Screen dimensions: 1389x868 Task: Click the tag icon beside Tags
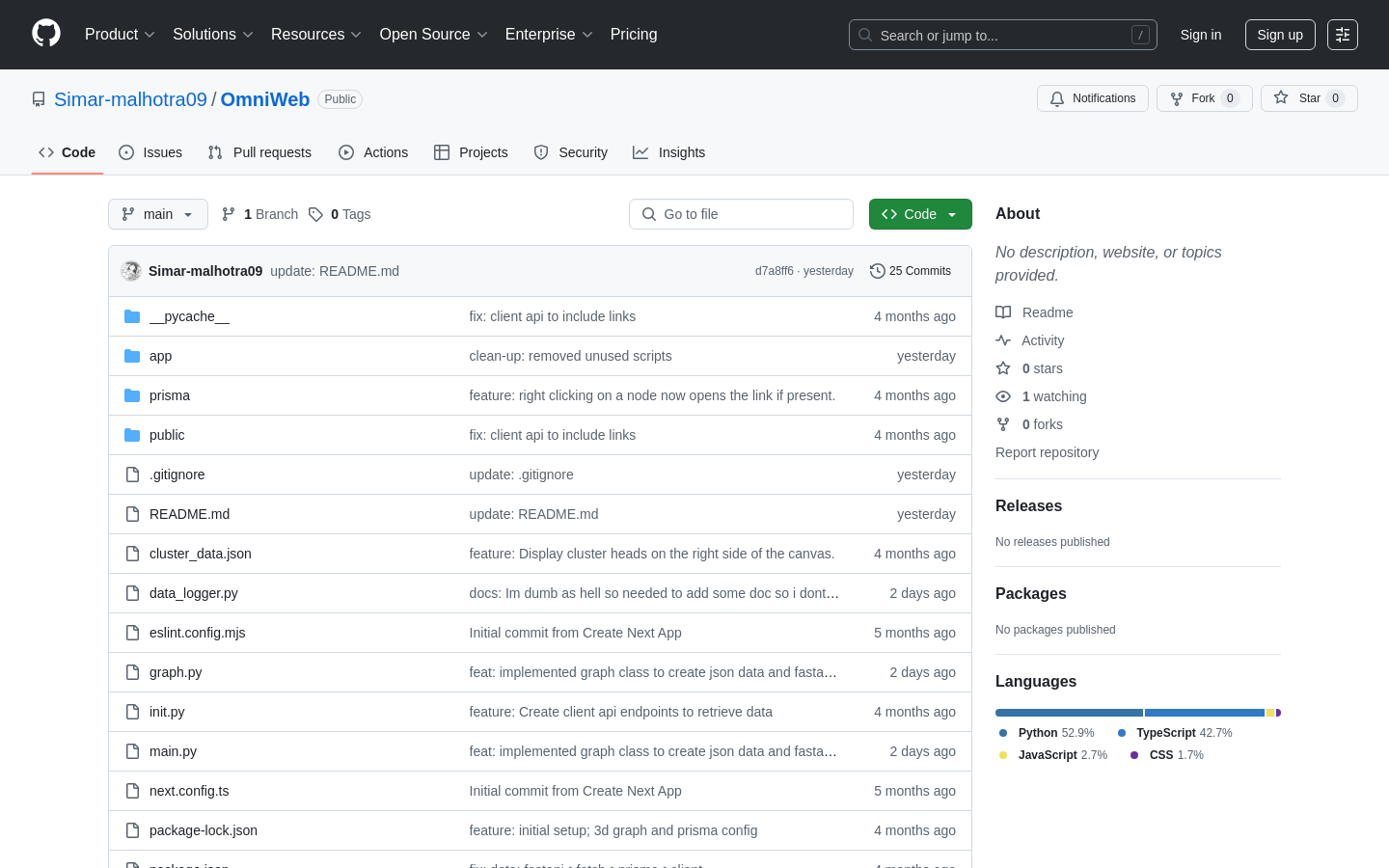[x=315, y=214]
